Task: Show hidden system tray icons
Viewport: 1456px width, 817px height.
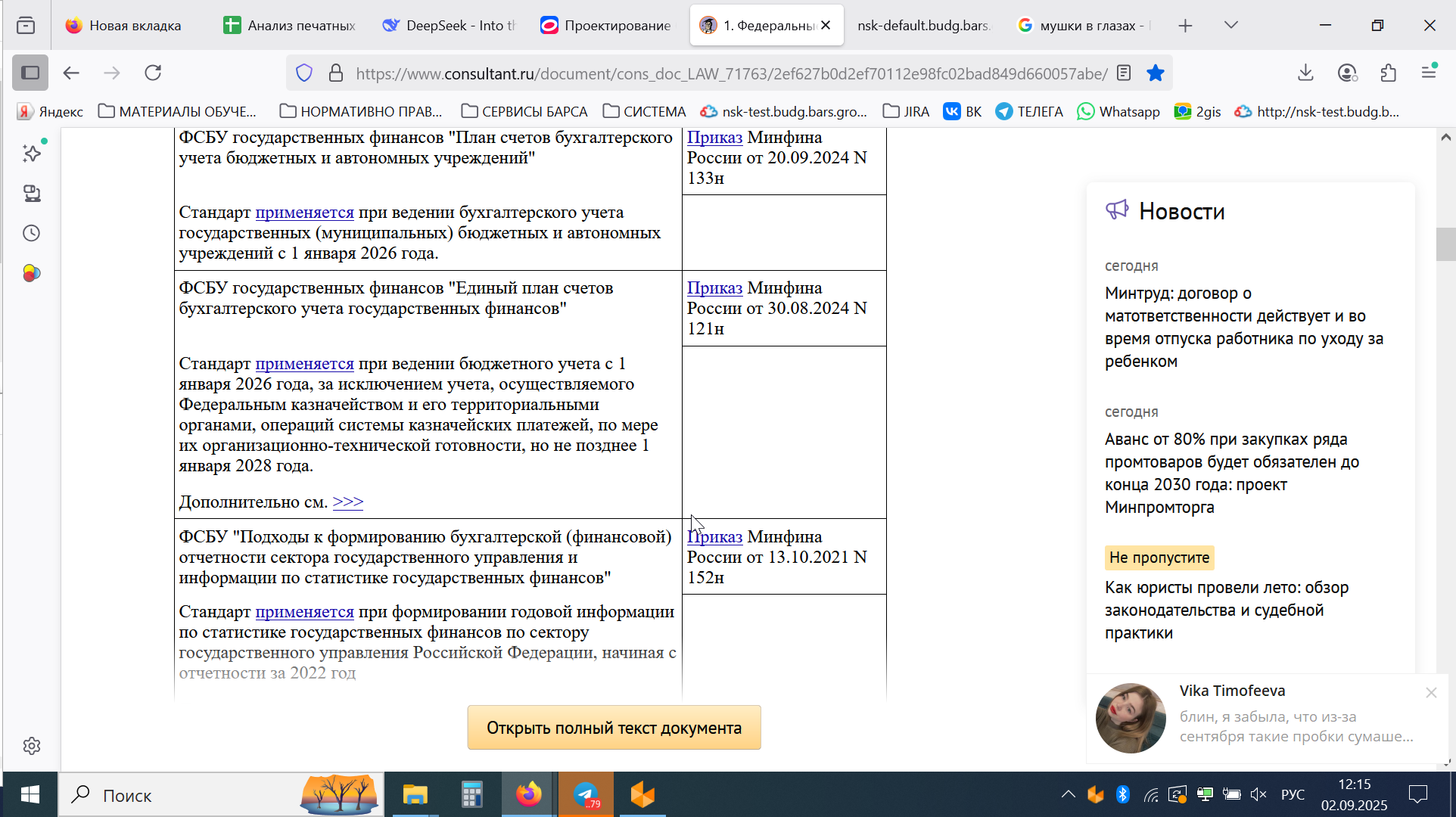Action: (x=1068, y=794)
